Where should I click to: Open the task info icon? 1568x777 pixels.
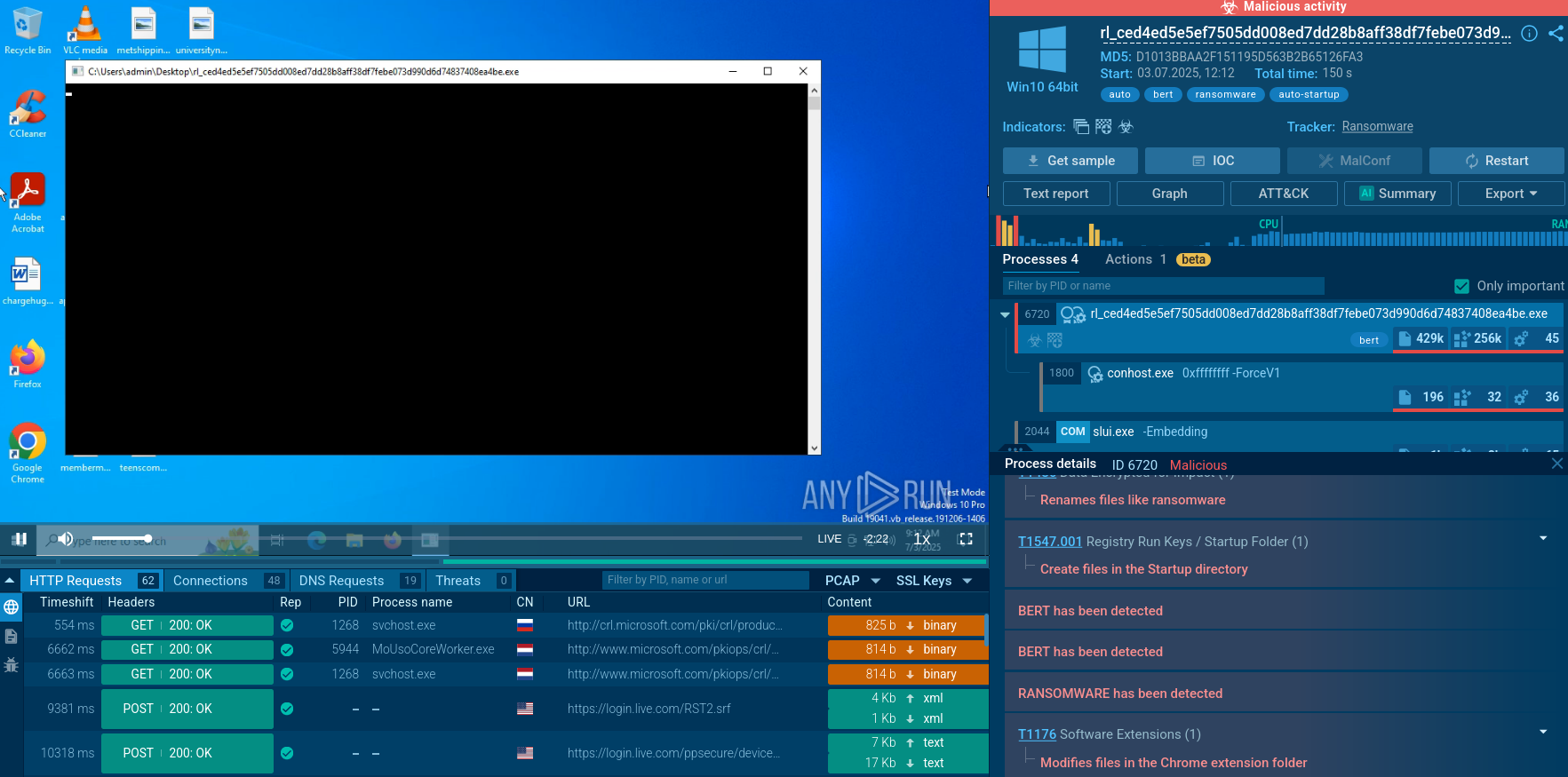1529,34
